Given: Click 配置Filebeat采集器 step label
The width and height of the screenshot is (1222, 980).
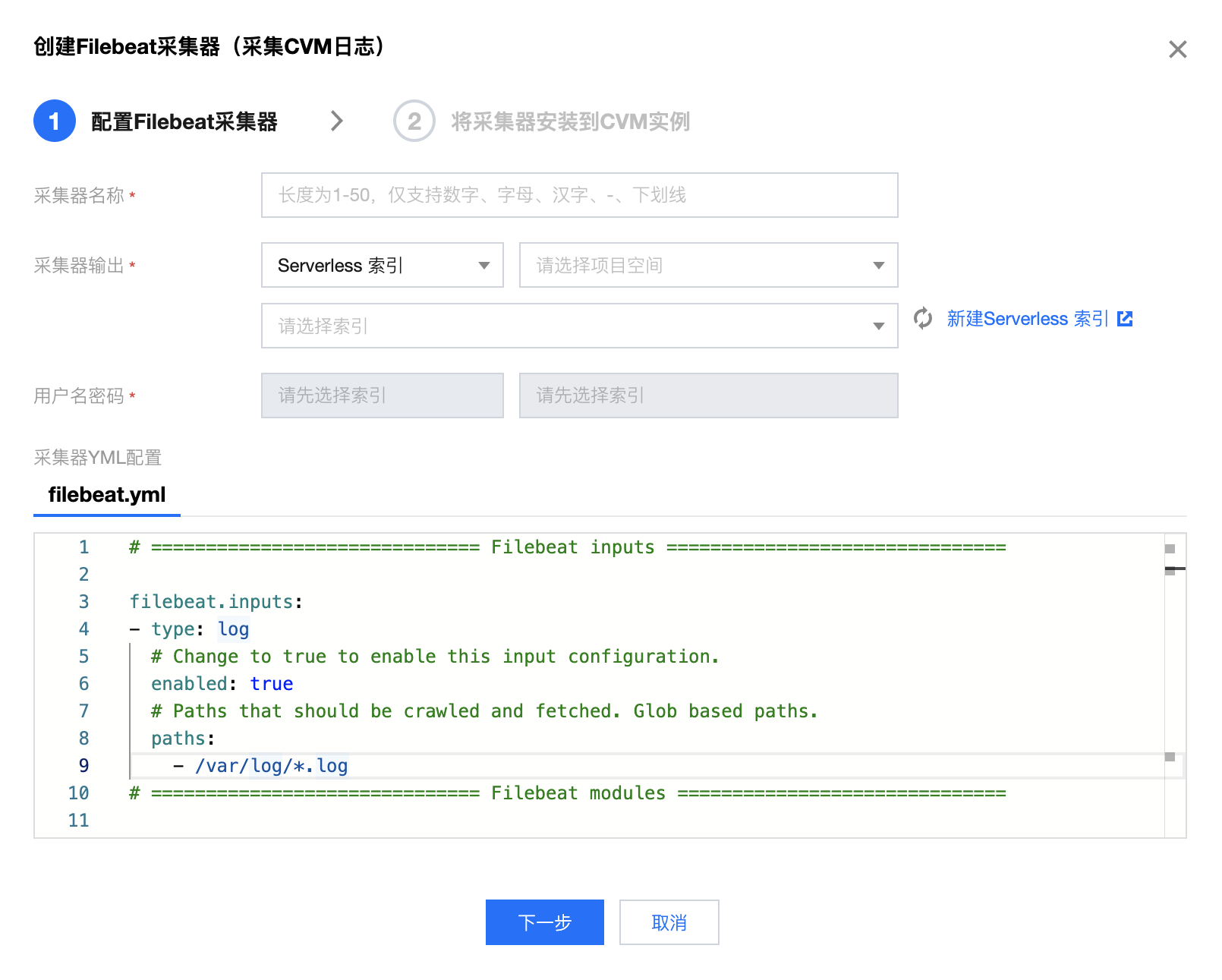Looking at the screenshot, I should [184, 121].
